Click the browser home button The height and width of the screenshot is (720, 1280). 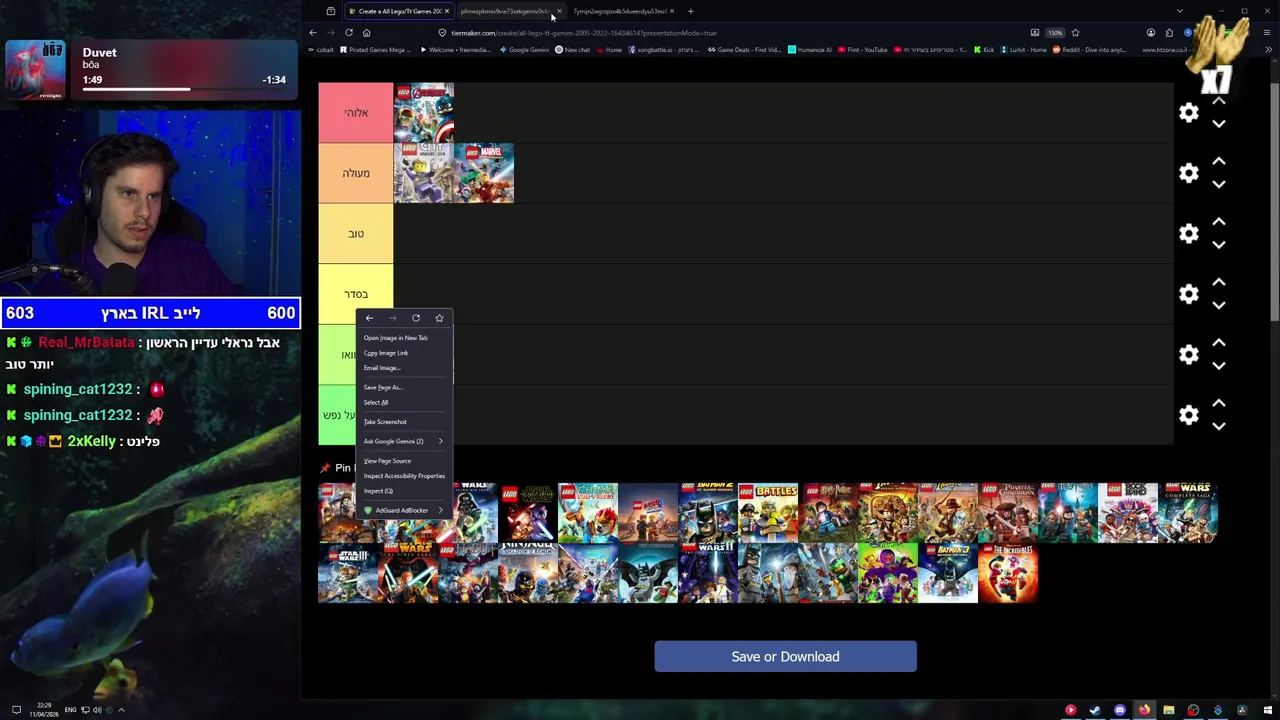(x=366, y=32)
